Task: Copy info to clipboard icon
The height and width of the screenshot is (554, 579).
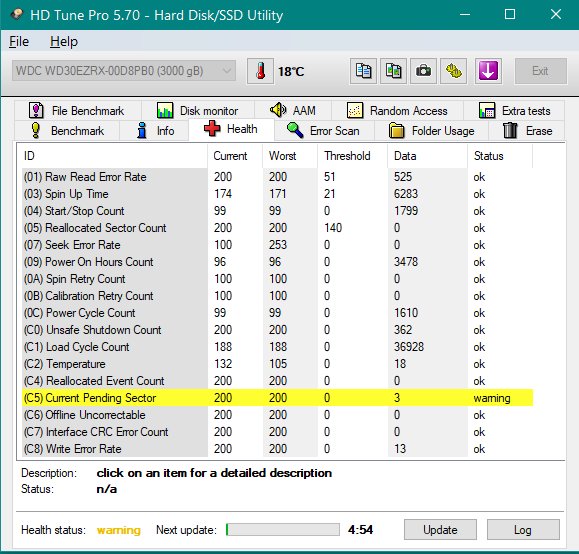Action: (x=363, y=71)
